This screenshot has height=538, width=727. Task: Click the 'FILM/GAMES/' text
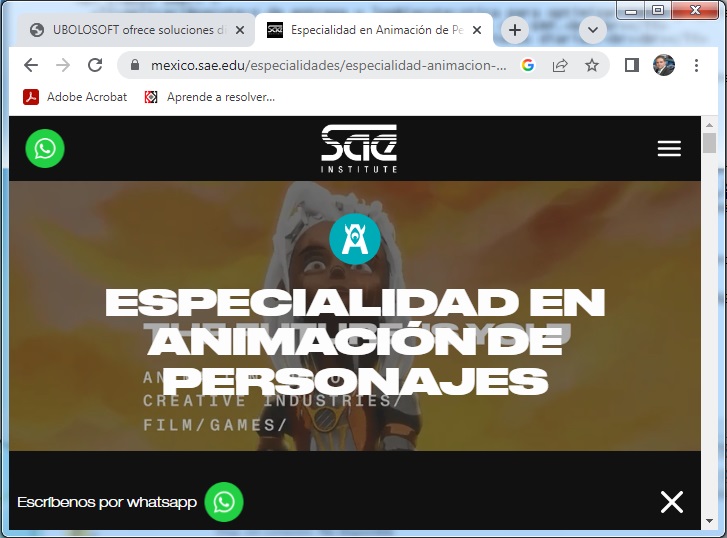(x=215, y=425)
